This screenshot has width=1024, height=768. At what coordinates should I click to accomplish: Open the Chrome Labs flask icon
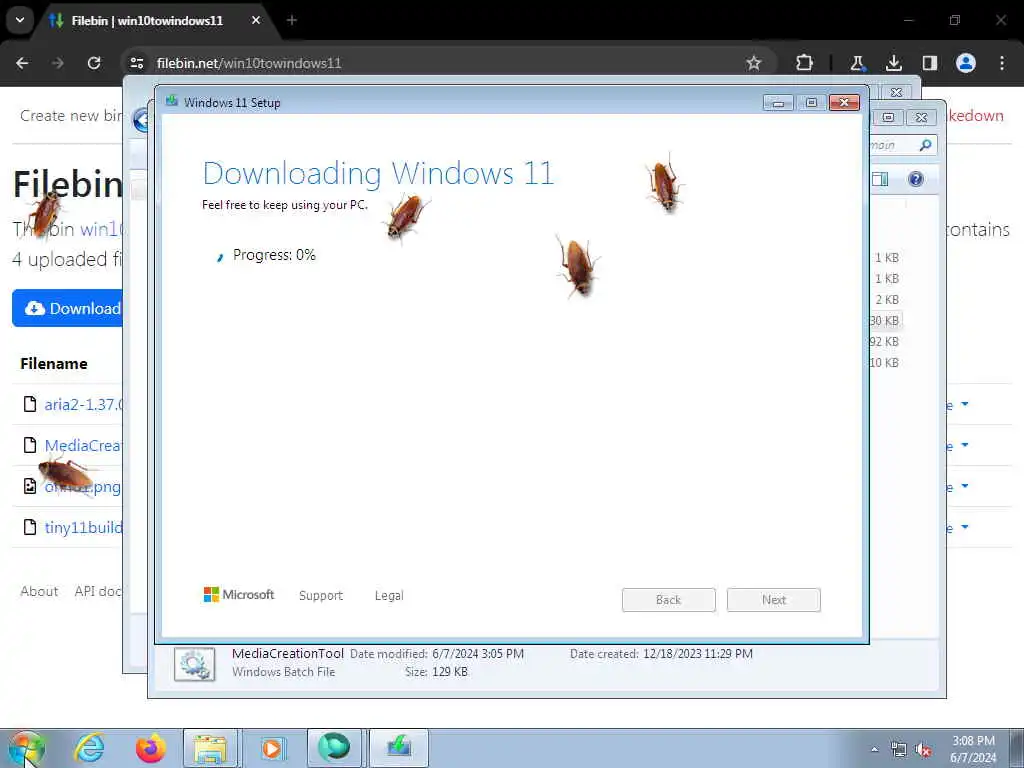(857, 63)
